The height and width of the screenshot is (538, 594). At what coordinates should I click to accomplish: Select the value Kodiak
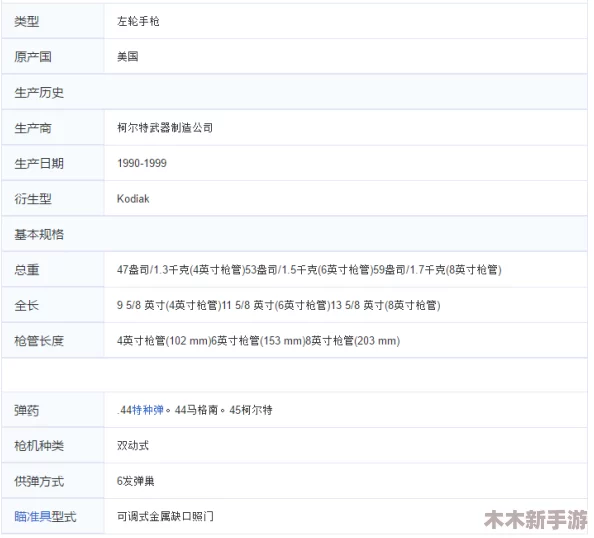point(133,199)
